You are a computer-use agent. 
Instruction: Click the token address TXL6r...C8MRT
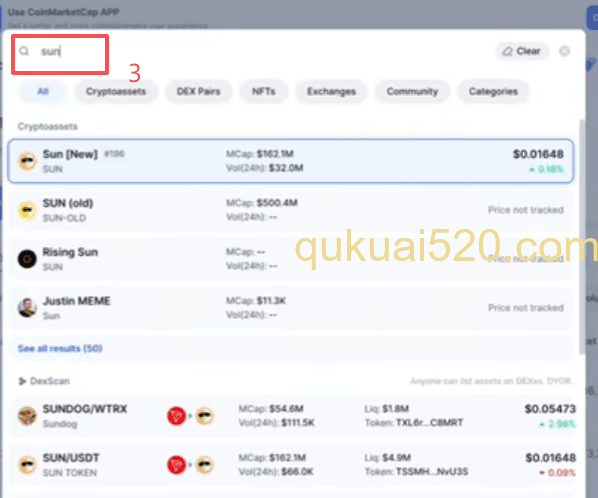[x=429, y=423]
